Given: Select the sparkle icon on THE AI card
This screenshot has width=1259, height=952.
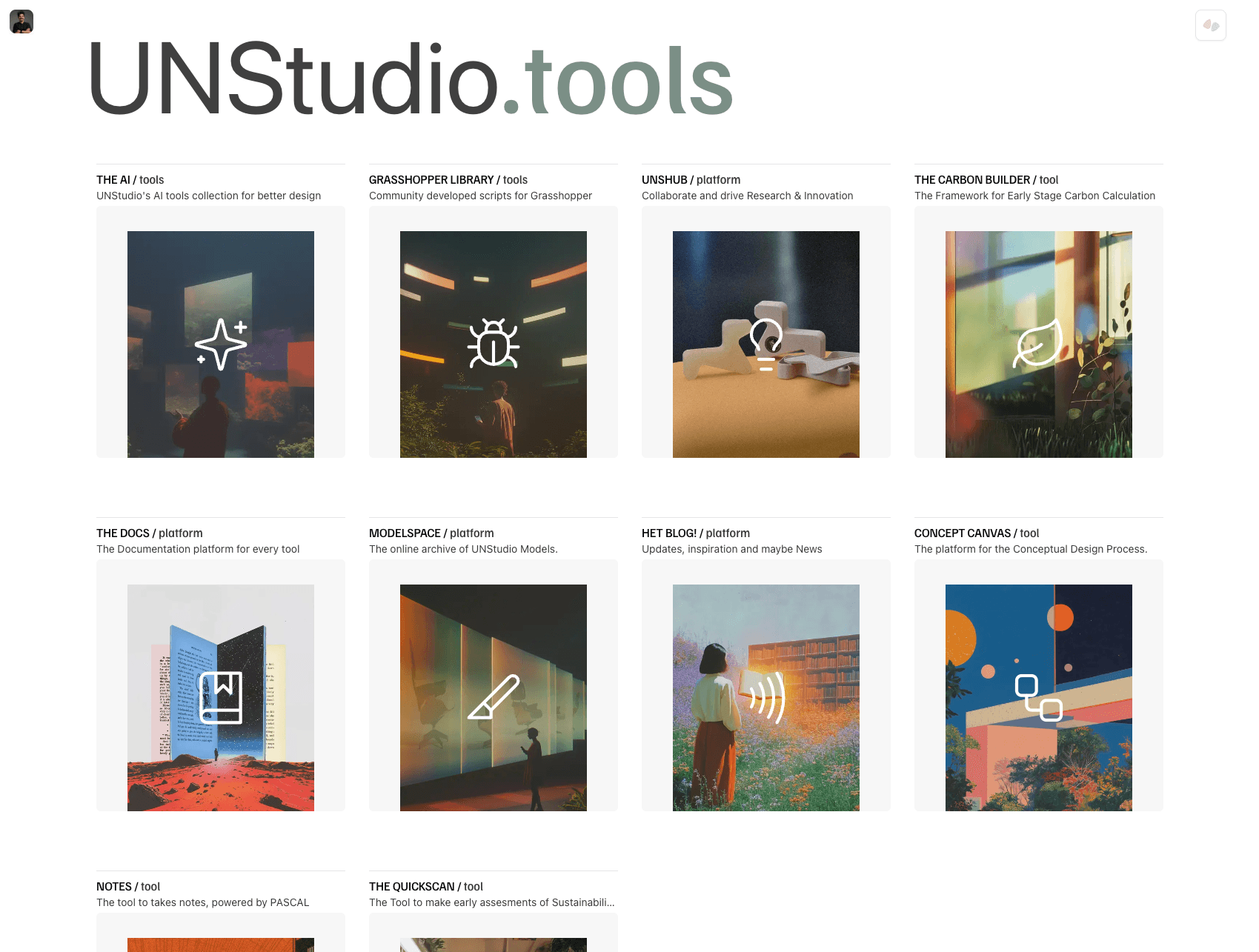Looking at the screenshot, I should 221,343.
